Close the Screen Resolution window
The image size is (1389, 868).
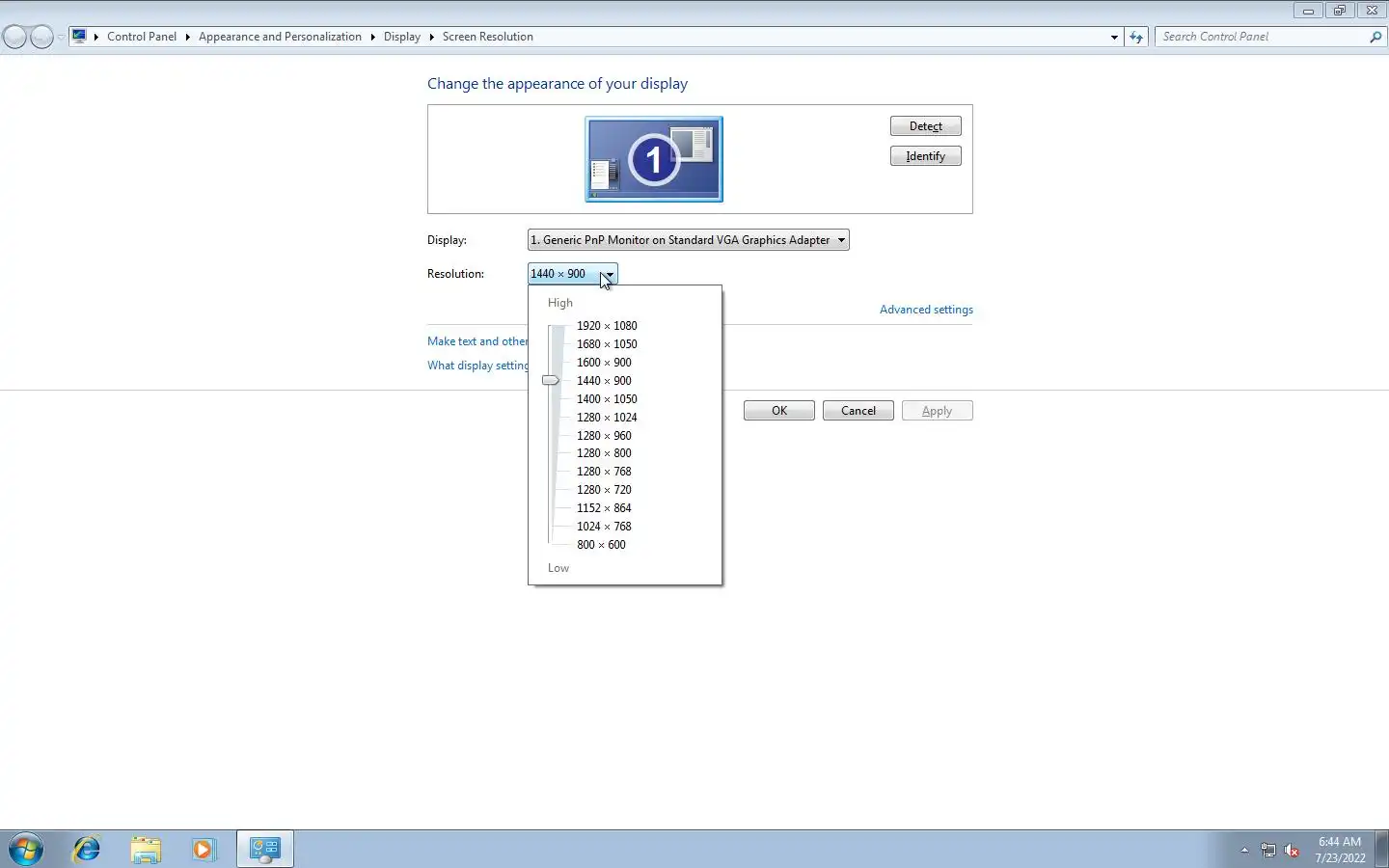1372,11
